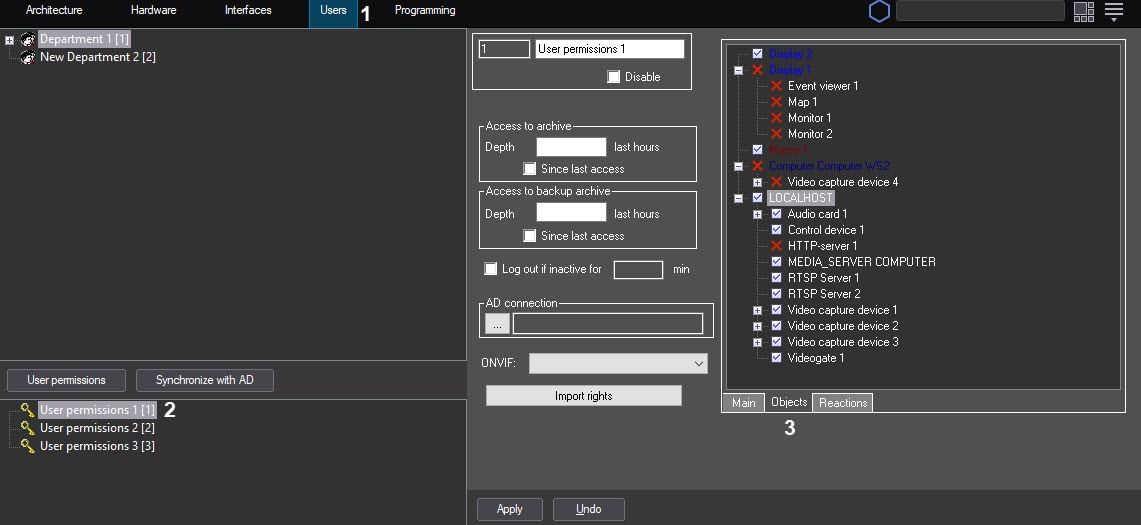Click the red X next to Computer WS2
Viewport: 1141px width, 525px height.
tap(758, 166)
